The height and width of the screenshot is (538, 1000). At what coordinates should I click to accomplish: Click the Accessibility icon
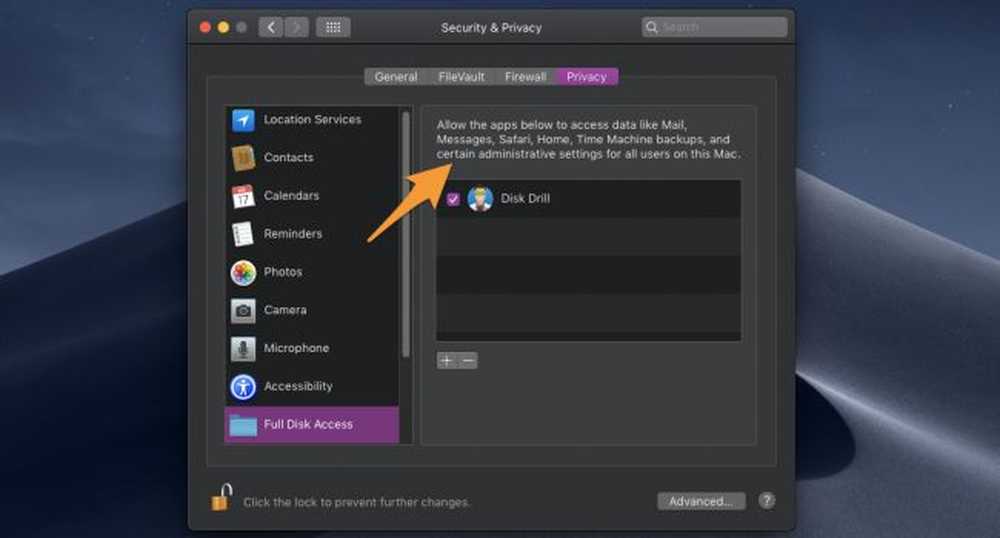[x=243, y=387]
